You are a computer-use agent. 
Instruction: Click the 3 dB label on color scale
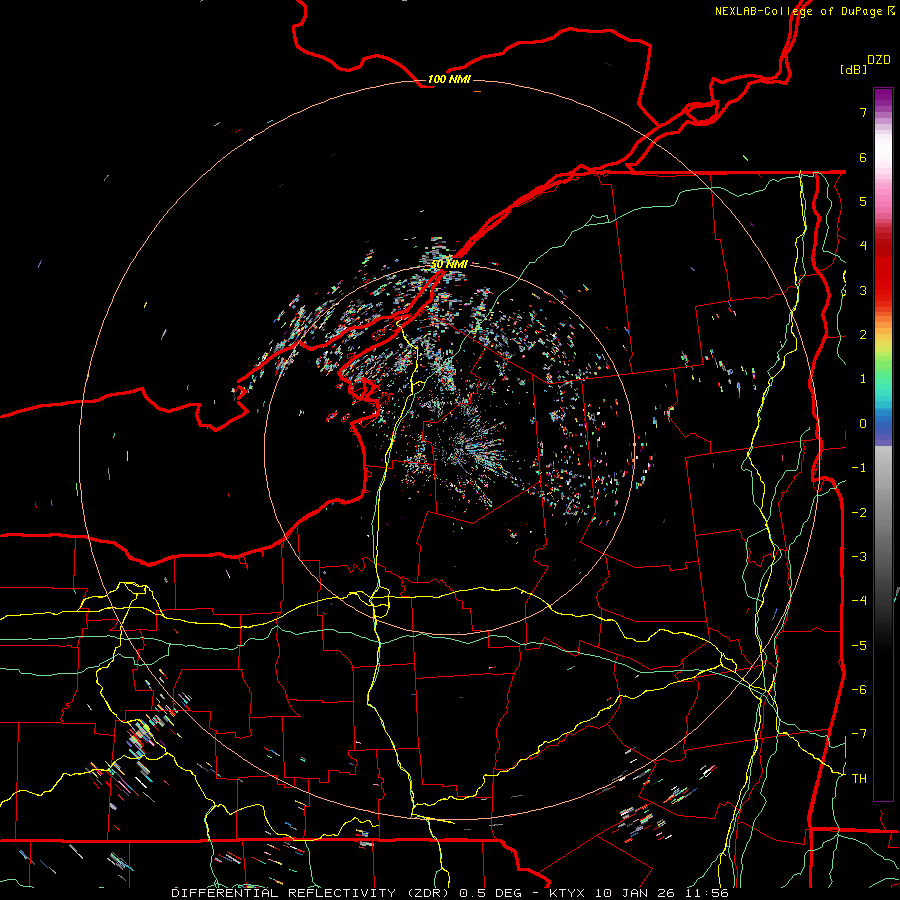tap(863, 290)
